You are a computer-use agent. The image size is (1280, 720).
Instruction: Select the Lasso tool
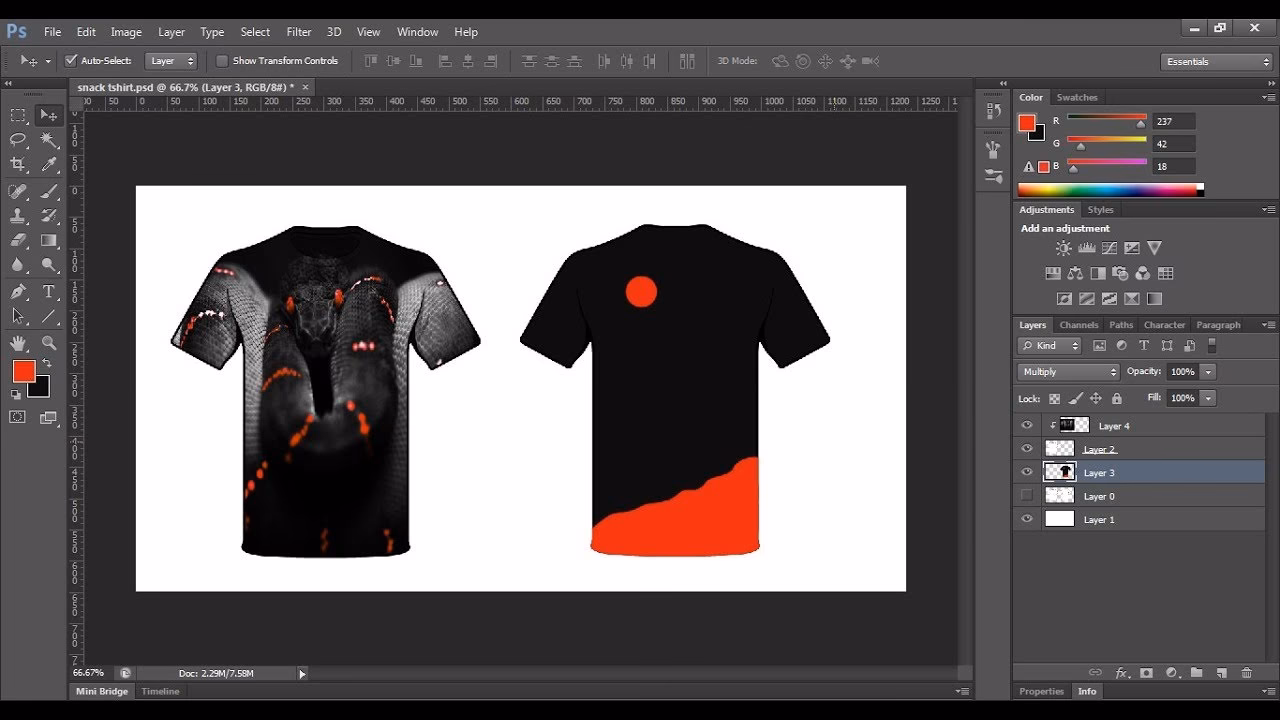tap(17, 140)
